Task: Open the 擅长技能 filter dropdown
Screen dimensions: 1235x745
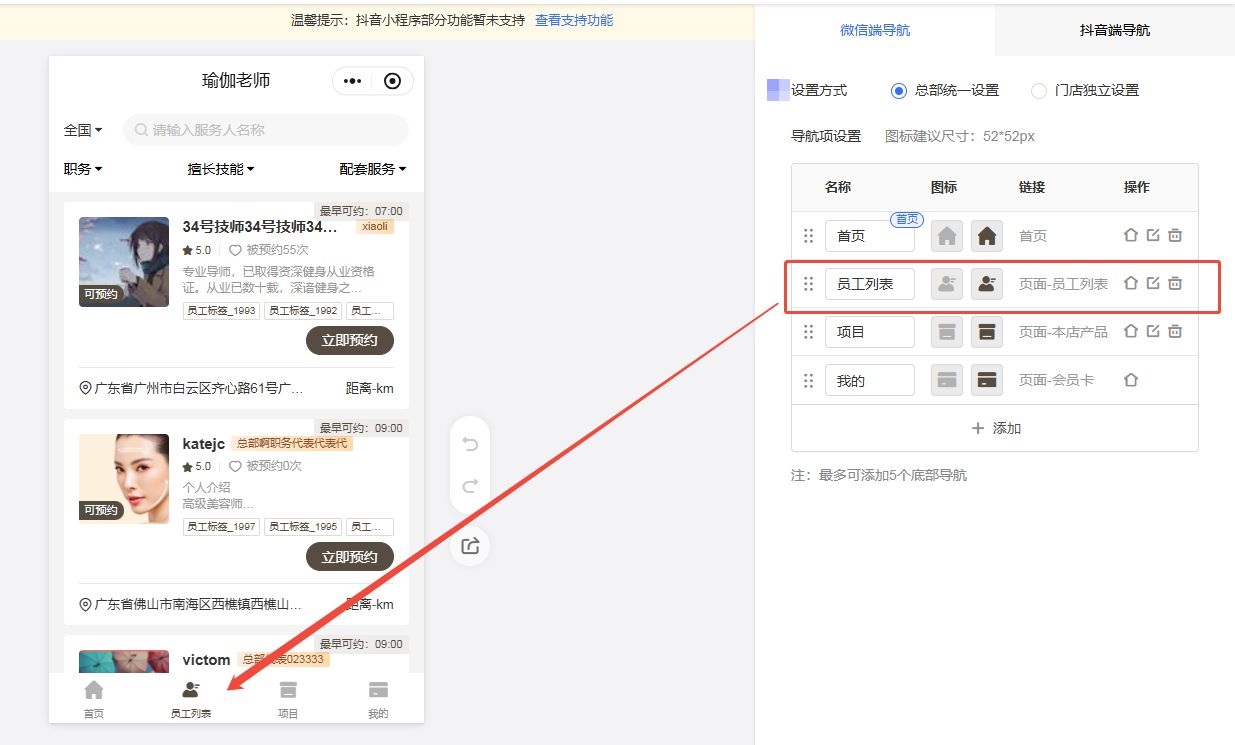Action: pyautogui.click(x=221, y=169)
